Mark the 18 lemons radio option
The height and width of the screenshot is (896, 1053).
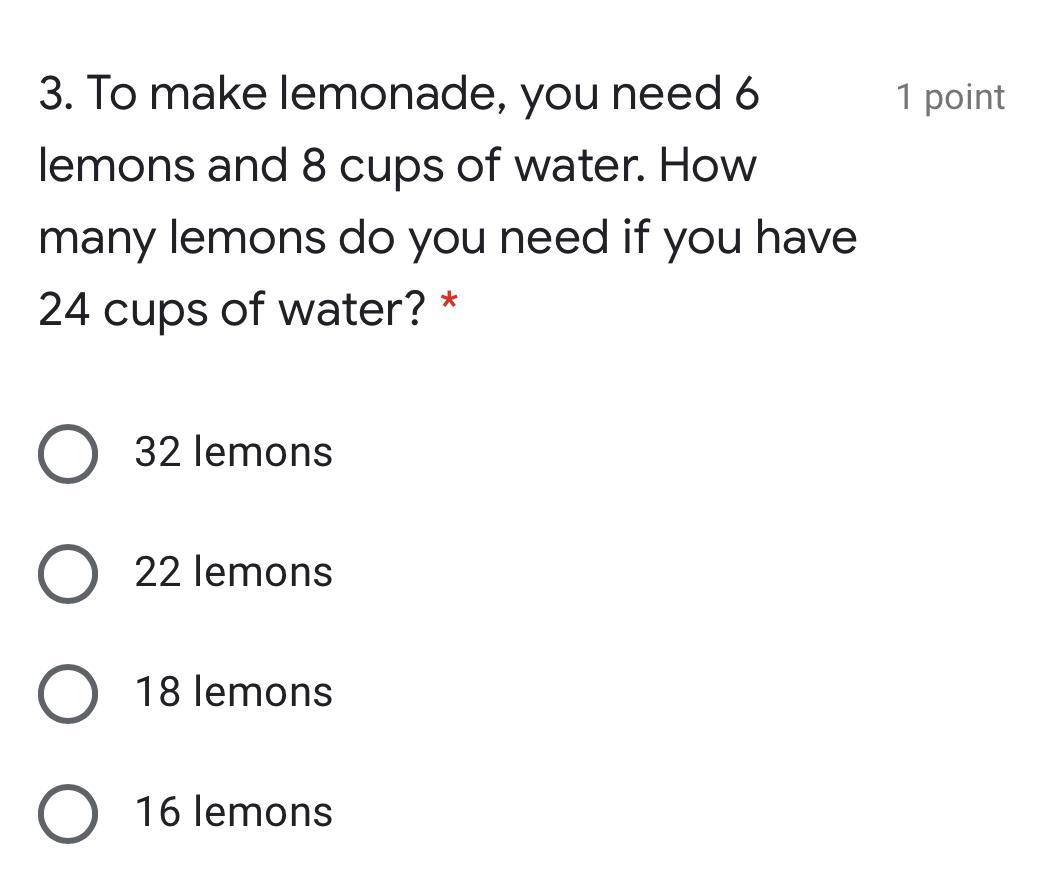coord(68,693)
